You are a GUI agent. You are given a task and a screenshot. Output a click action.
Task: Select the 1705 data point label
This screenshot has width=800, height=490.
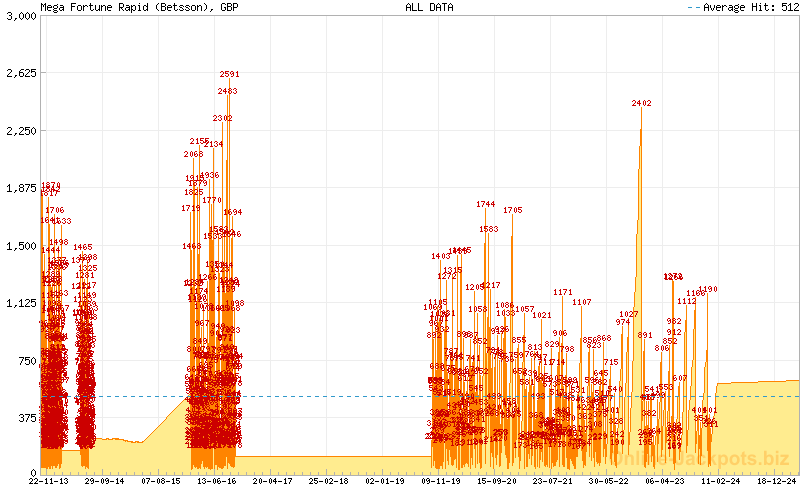(513, 210)
